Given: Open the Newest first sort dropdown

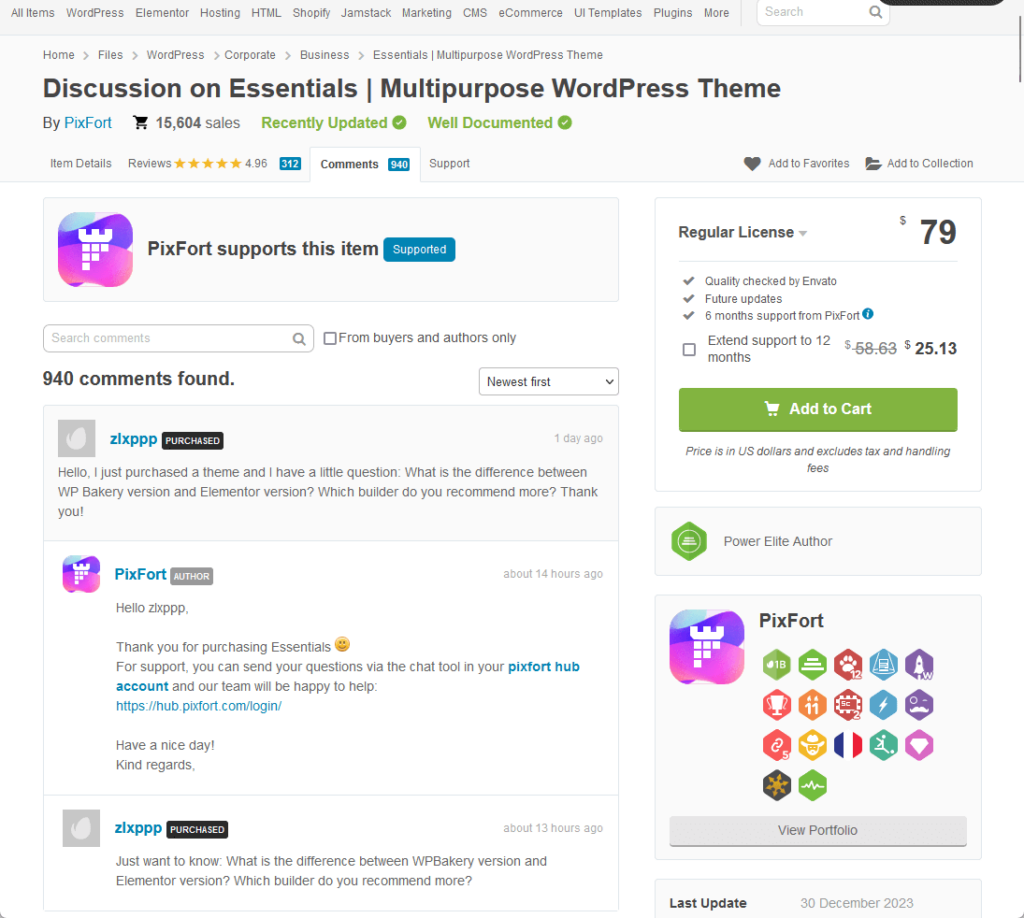Looking at the screenshot, I should click(549, 381).
